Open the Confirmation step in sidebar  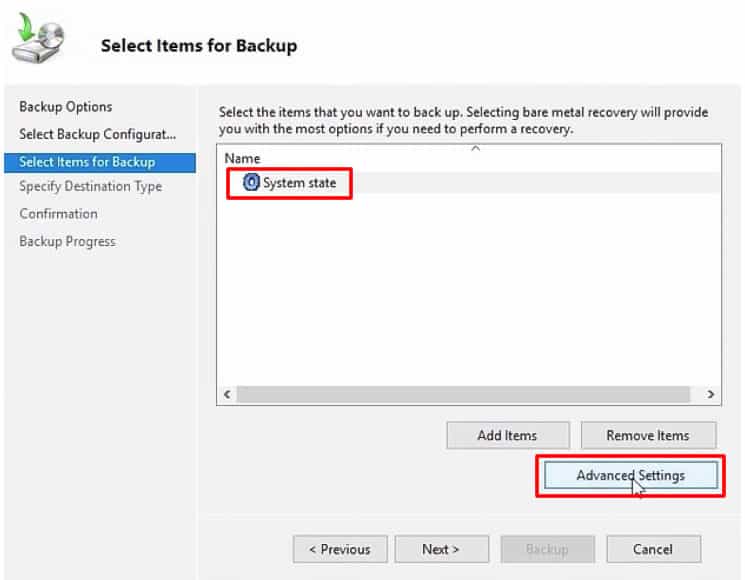(x=58, y=213)
